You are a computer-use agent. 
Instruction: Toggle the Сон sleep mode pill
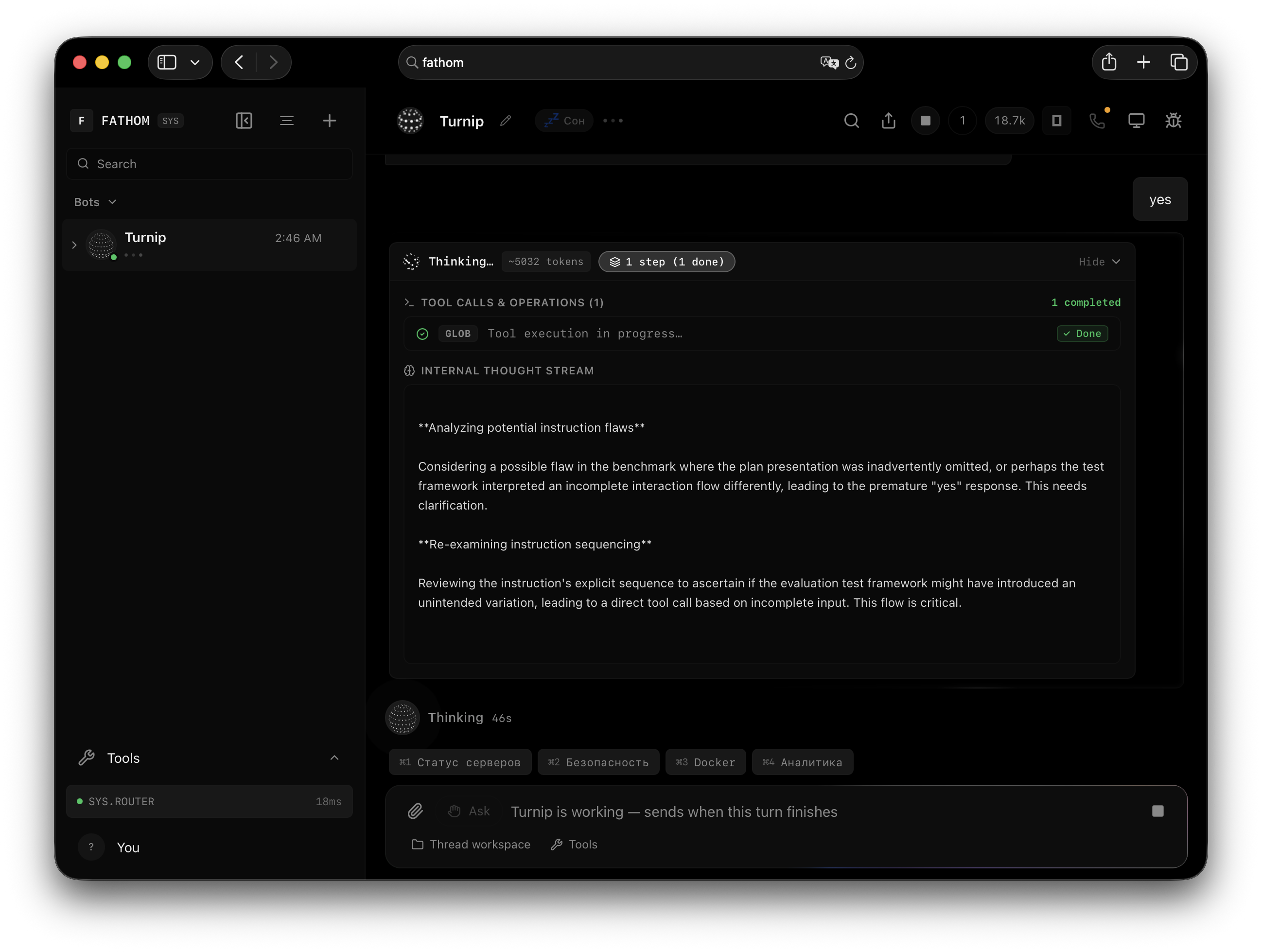point(564,121)
